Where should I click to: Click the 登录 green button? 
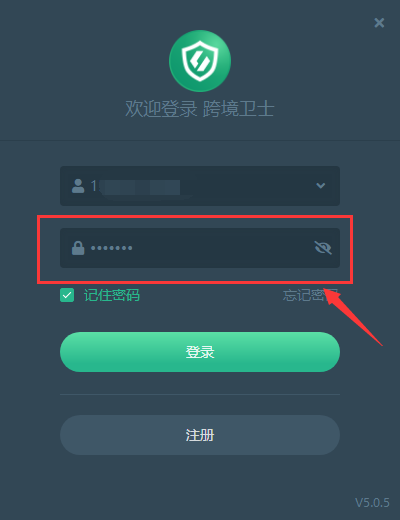(200, 352)
